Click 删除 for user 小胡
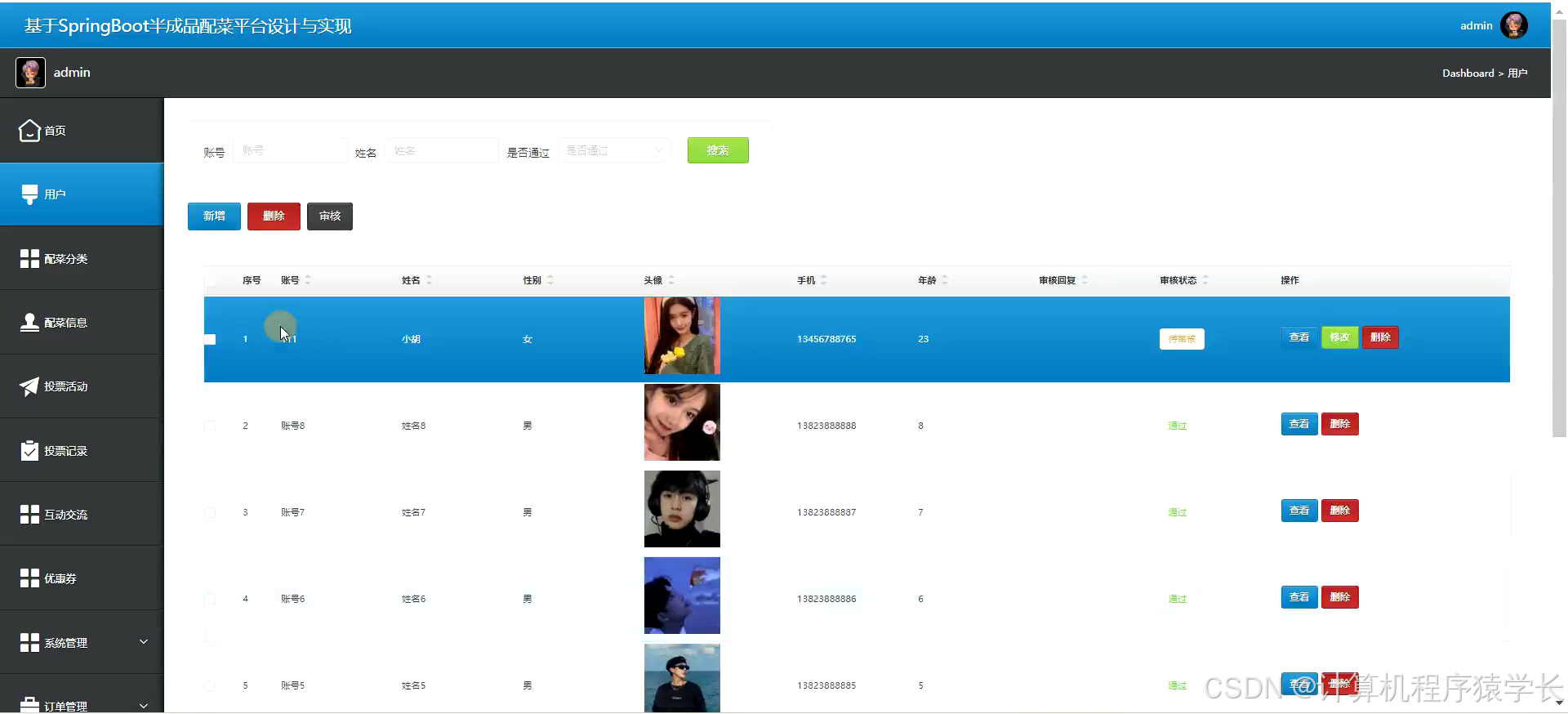1568x714 pixels. [x=1380, y=337]
